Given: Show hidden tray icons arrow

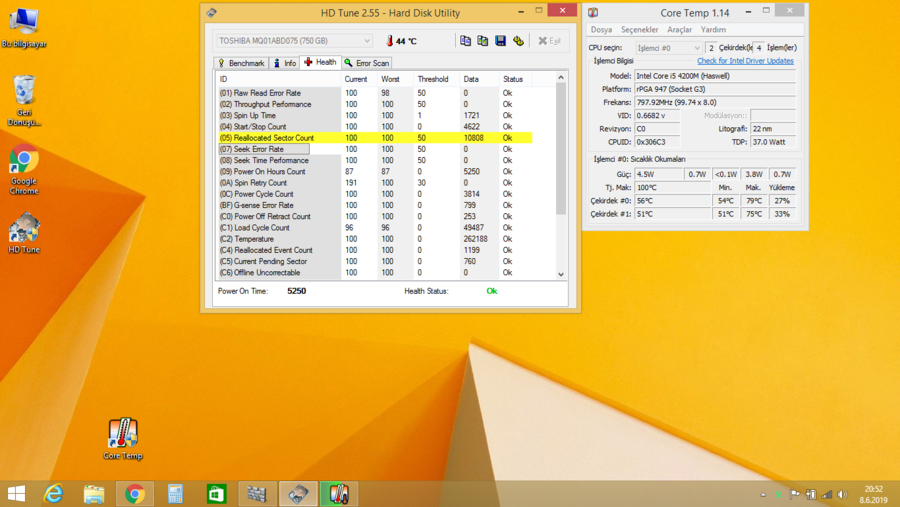Looking at the screenshot, I should pos(763,494).
